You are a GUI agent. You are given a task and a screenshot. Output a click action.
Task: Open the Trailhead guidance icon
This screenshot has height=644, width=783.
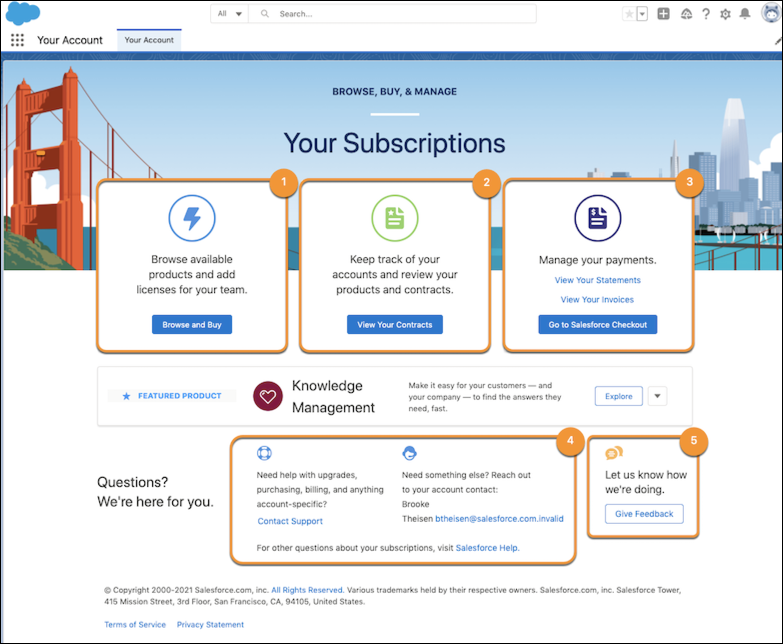687,14
